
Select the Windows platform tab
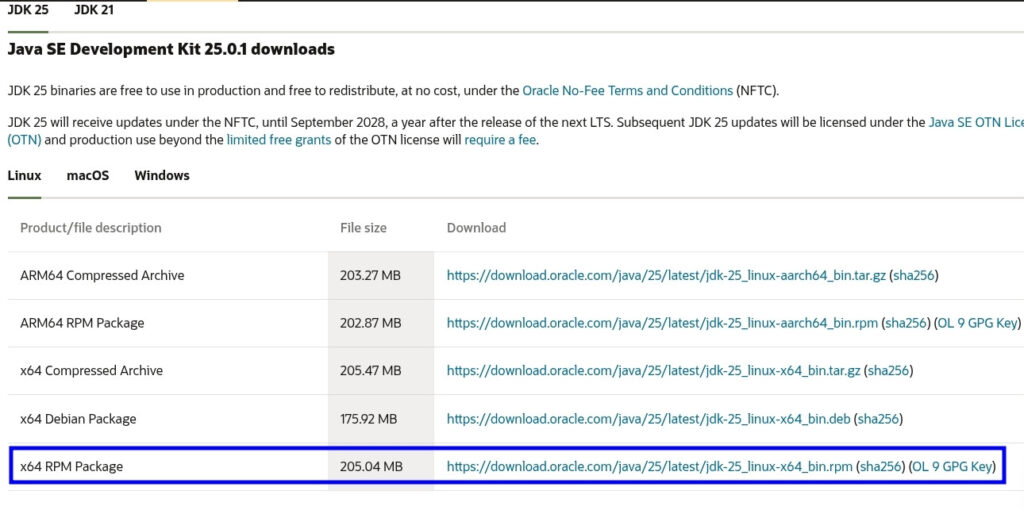point(162,175)
